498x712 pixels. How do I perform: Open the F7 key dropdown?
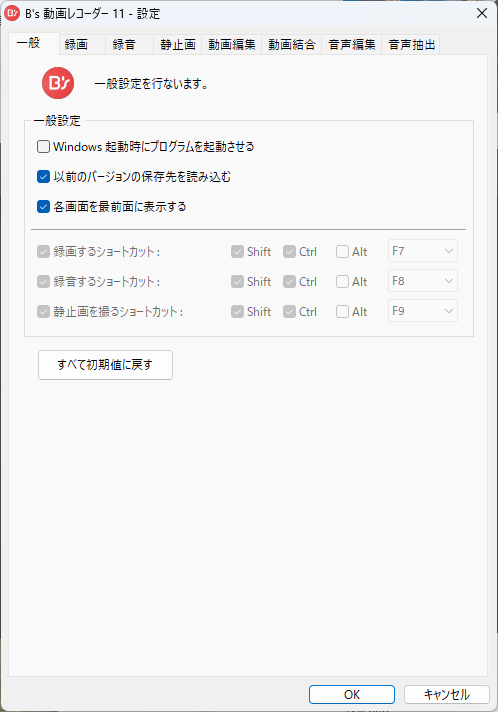click(423, 251)
